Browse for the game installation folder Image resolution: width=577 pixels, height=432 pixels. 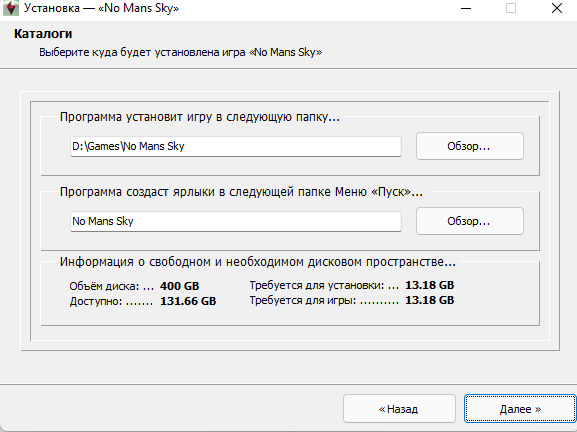[470, 146]
